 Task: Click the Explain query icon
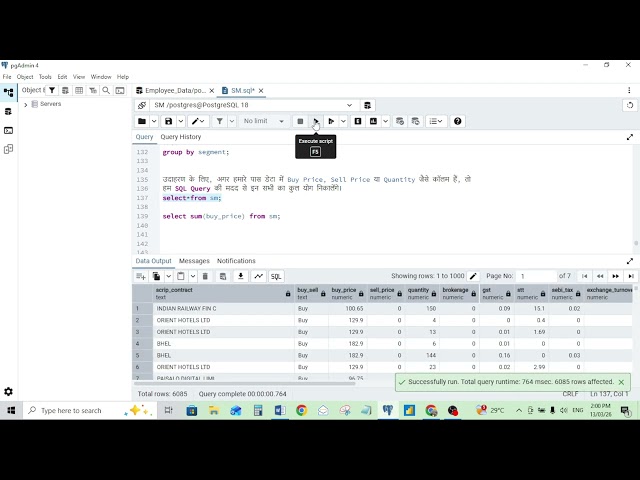(x=358, y=121)
